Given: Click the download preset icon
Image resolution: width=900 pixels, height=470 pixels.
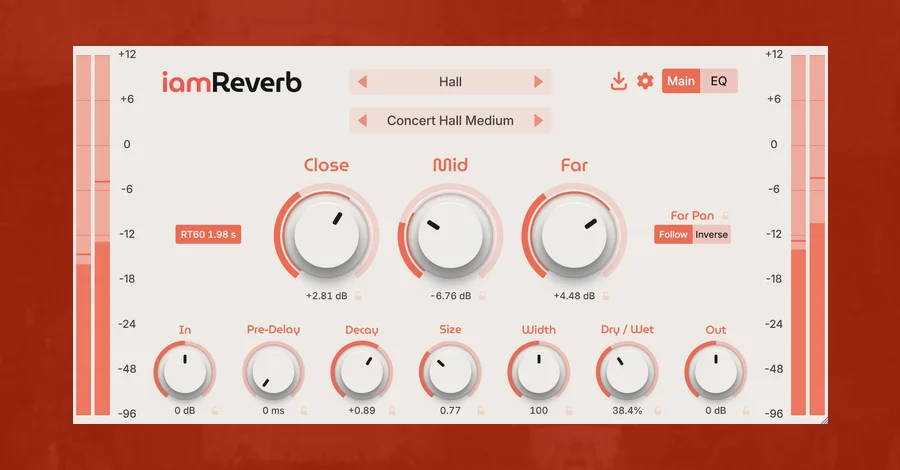Looking at the screenshot, I should point(618,81).
